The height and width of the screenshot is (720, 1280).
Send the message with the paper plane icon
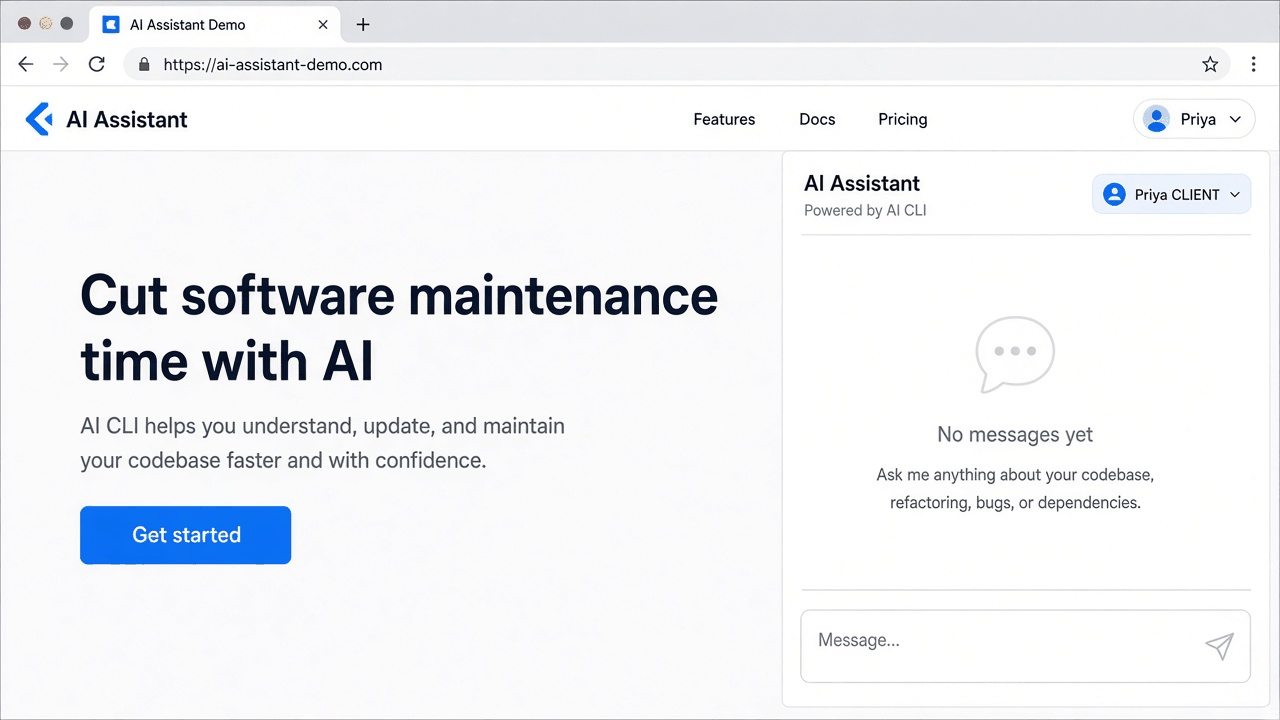(x=1219, y=646)
